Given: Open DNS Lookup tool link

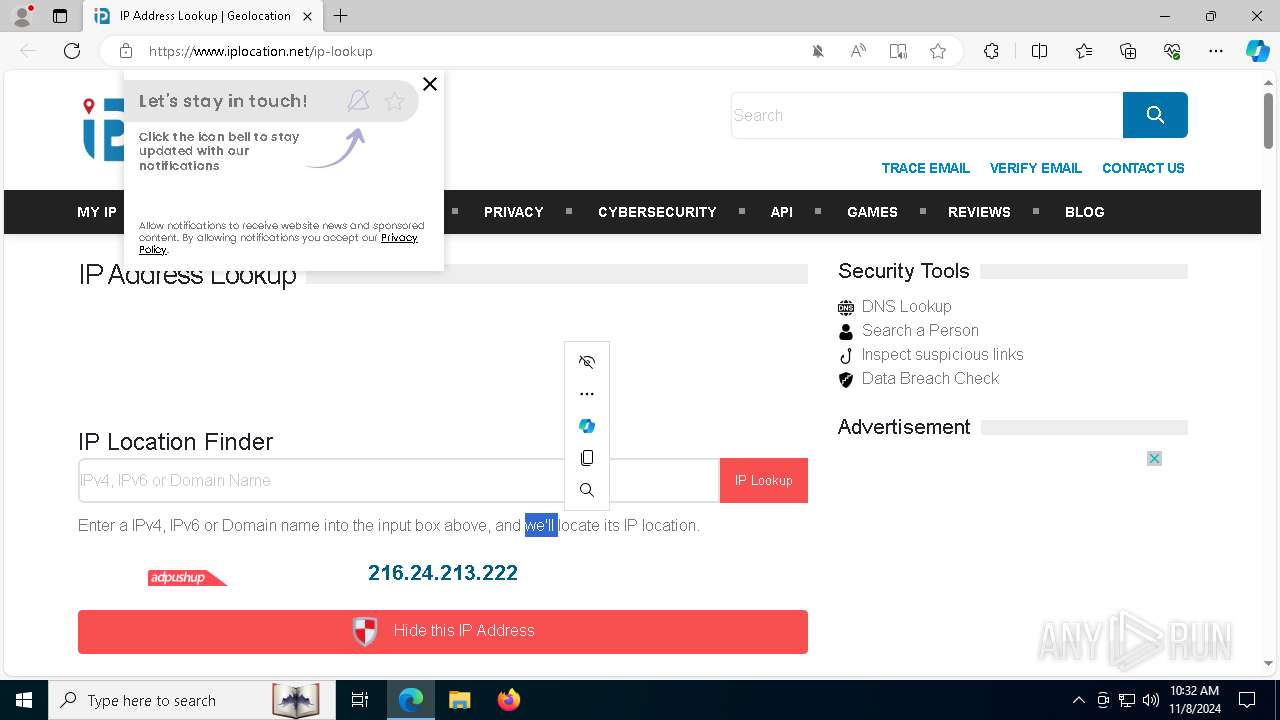Looking at the screenshot, I should 906,306.
